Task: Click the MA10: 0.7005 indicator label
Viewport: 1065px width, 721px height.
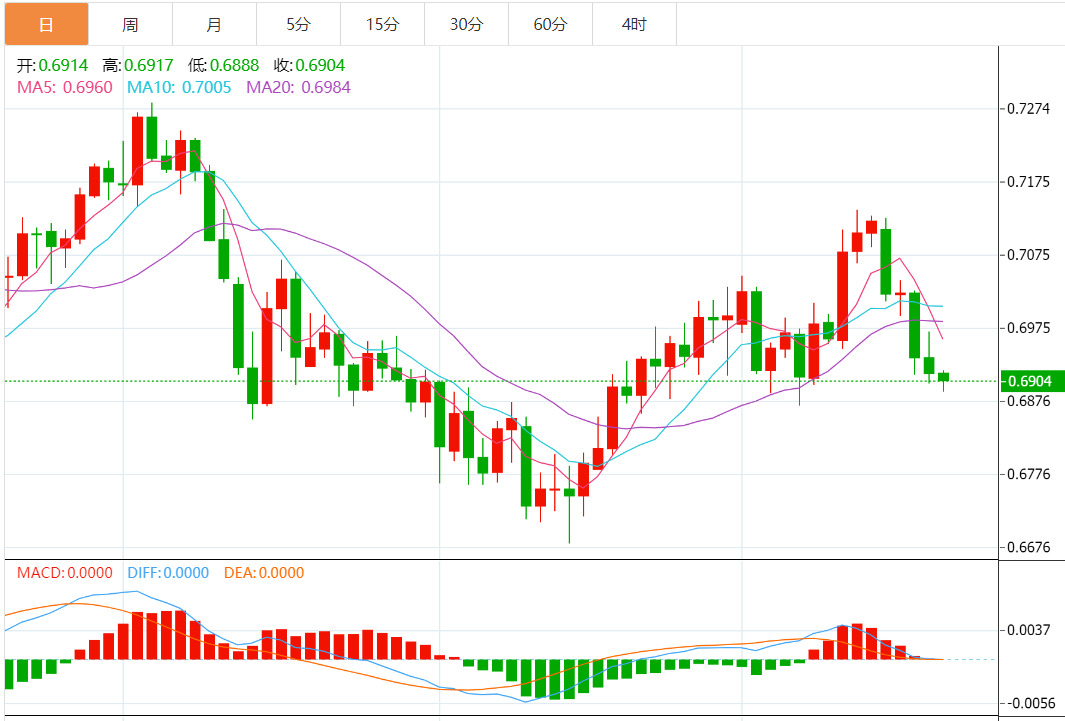Action: [x=179, y=88]
